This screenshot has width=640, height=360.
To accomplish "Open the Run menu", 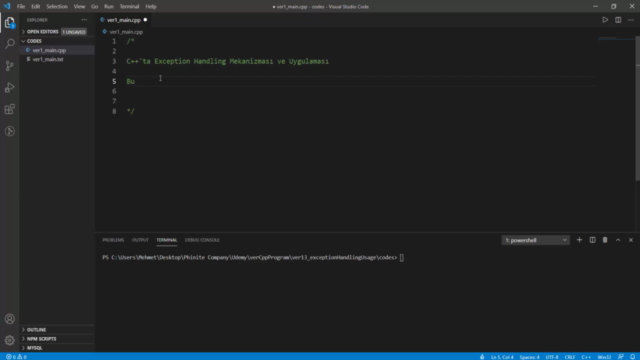I will coord(109,7).
